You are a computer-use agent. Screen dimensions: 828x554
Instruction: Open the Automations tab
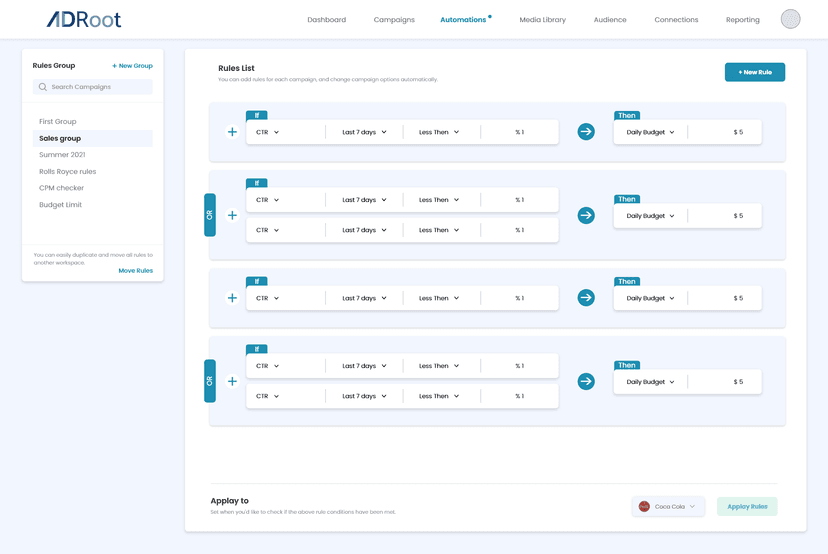pyautogui.click(x=463, y=20)
